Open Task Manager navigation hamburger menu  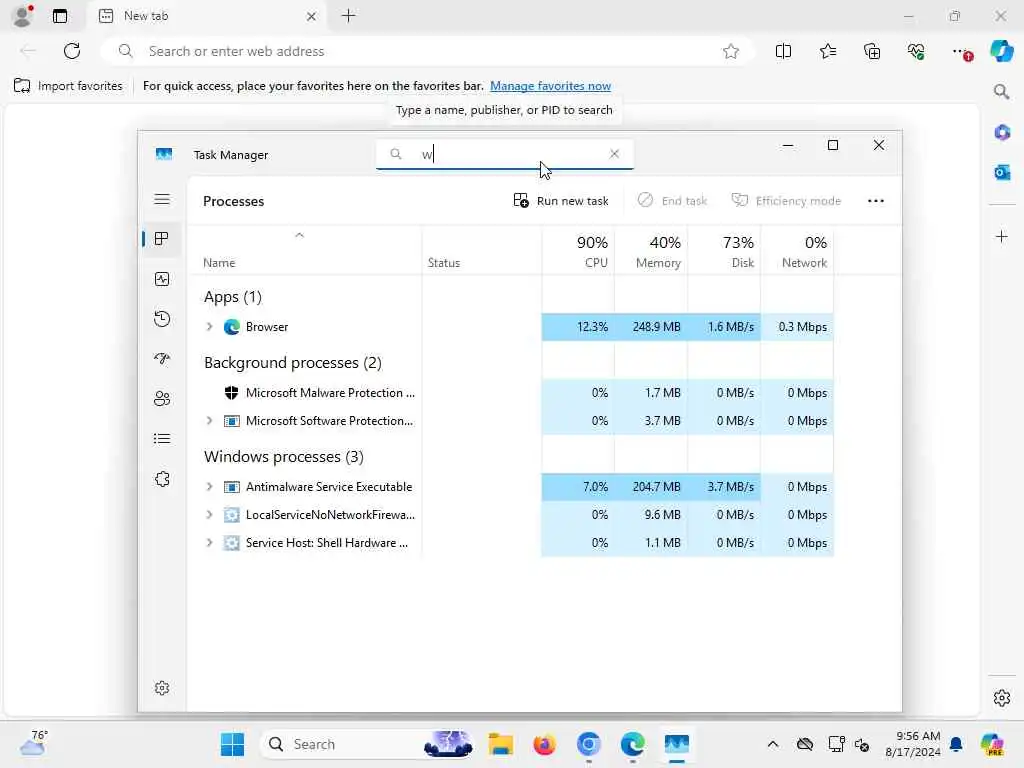(162, 199)
